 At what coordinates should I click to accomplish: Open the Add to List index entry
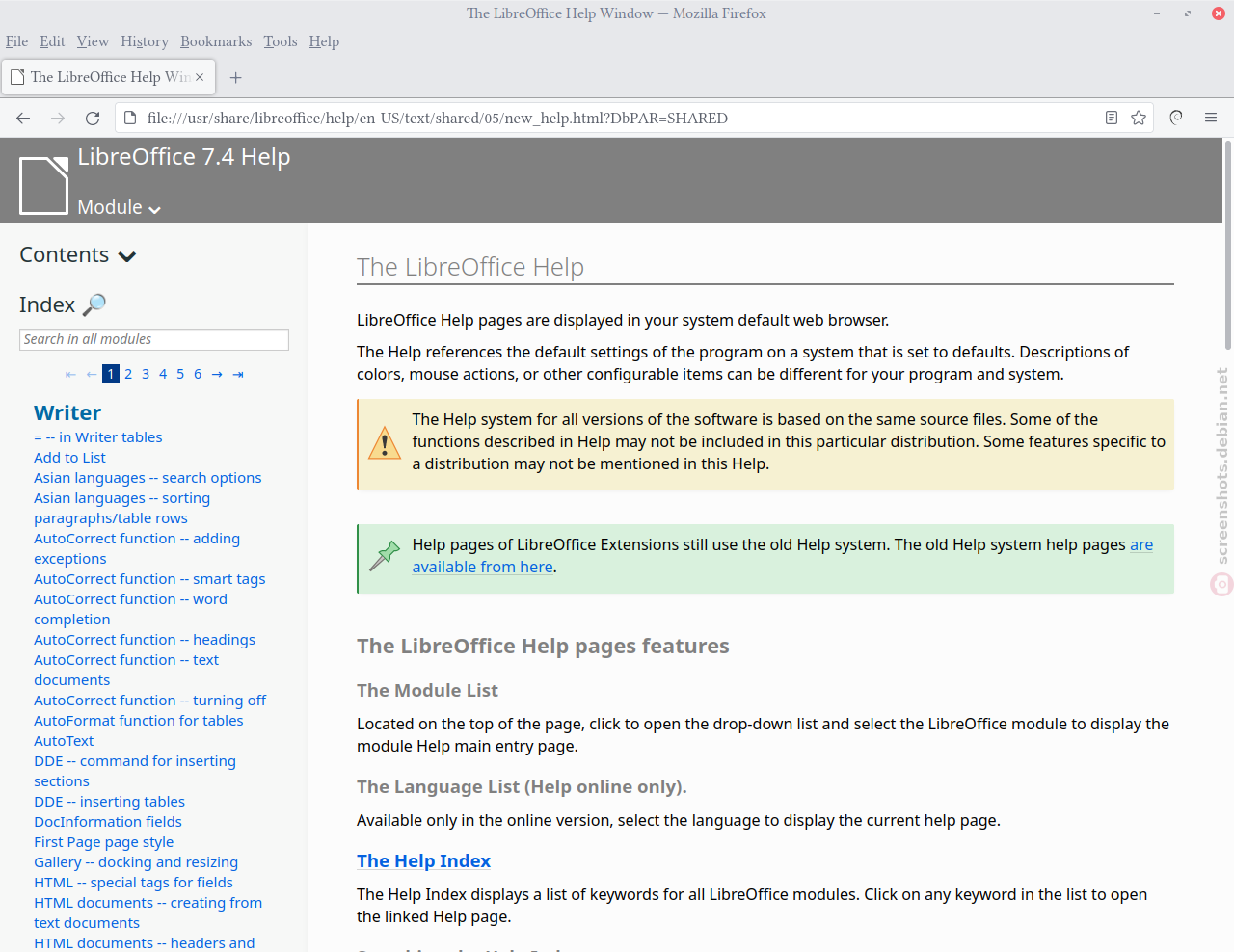pos(69,458)
